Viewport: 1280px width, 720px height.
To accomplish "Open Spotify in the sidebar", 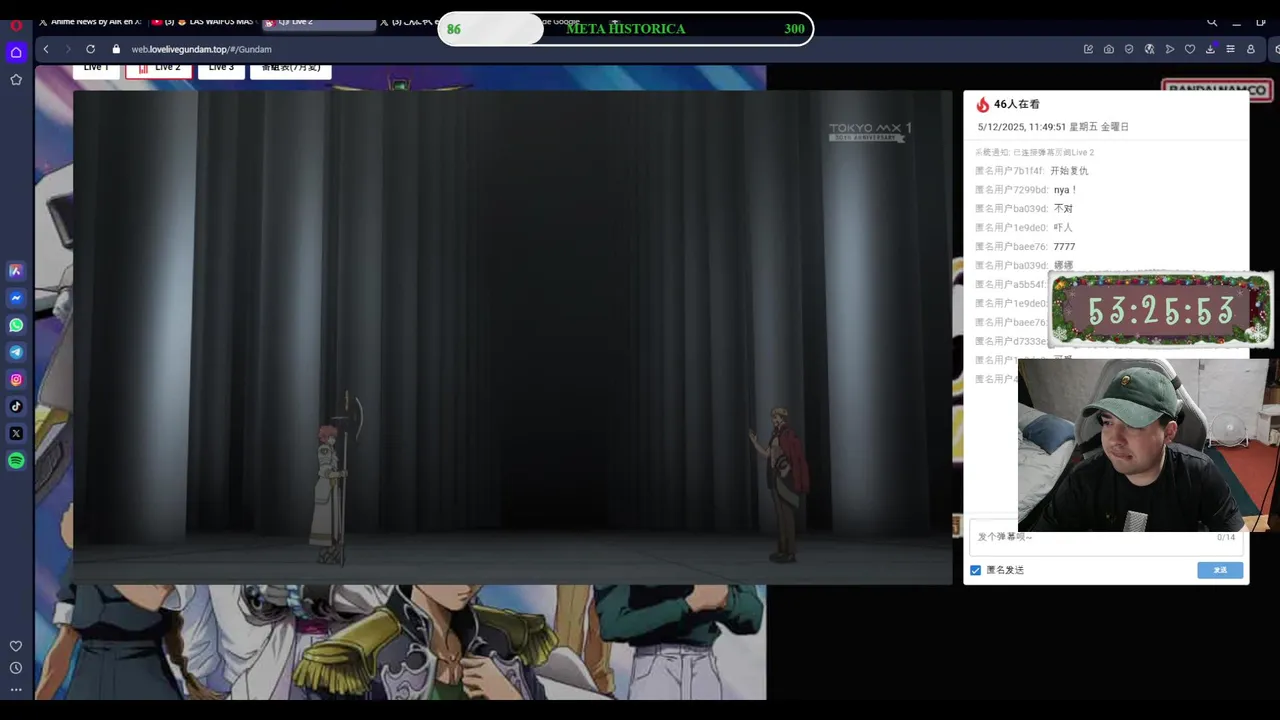I will click(x=16, y=460).
